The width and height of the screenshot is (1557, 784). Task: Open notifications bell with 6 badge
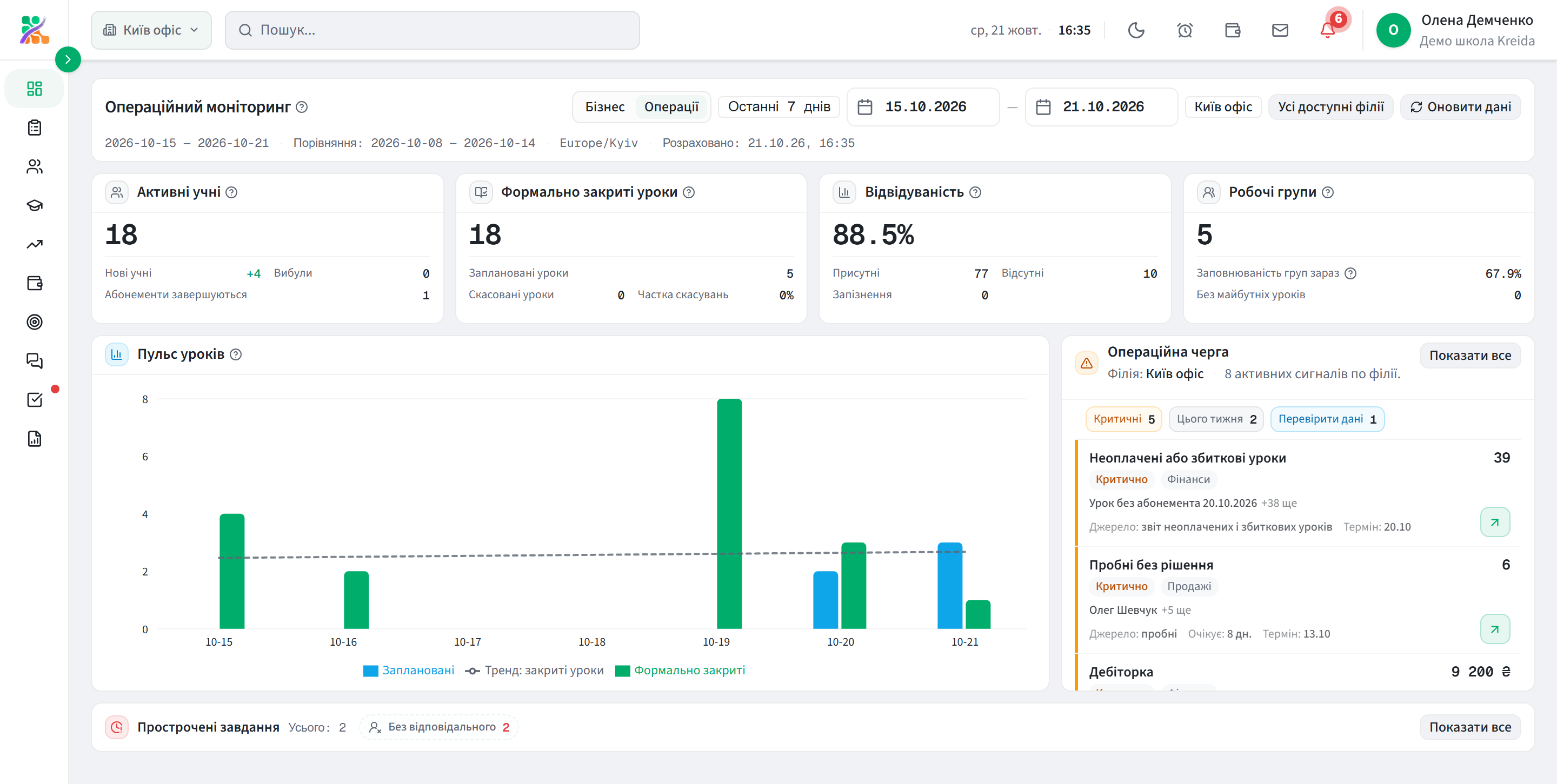[x=1328, y=30]
